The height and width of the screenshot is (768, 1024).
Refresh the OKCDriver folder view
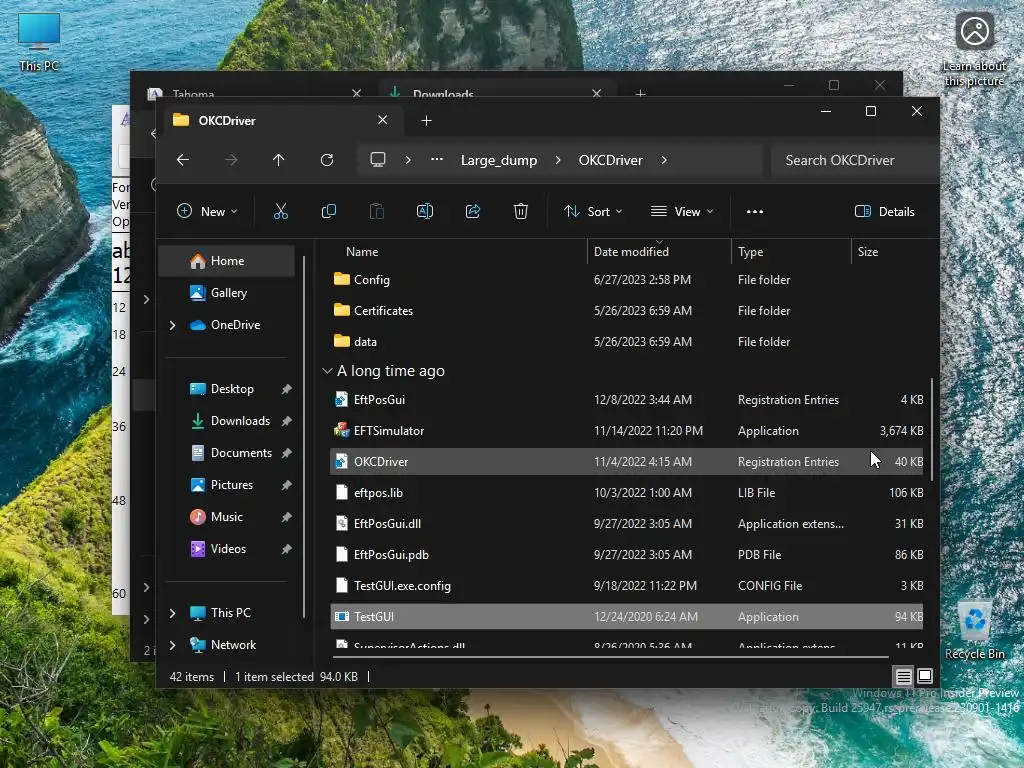tap(327, 160)
